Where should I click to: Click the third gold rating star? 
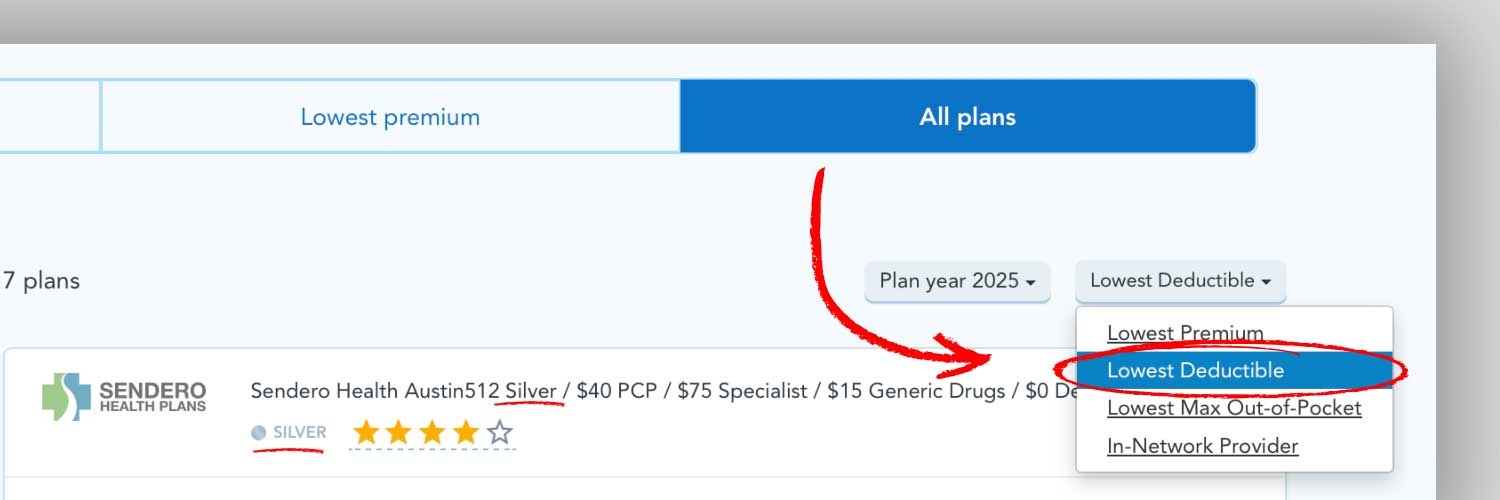[432, 433]
